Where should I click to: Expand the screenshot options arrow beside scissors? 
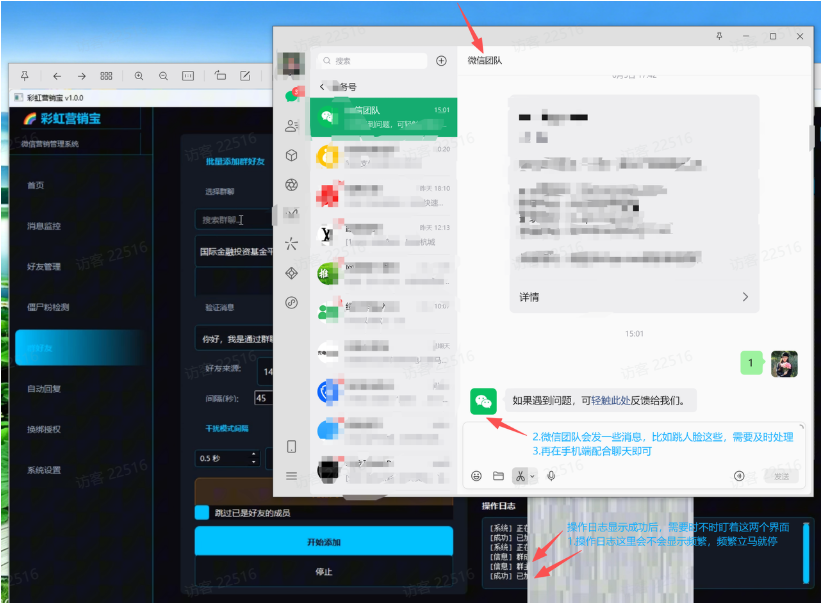coord(532,476)
